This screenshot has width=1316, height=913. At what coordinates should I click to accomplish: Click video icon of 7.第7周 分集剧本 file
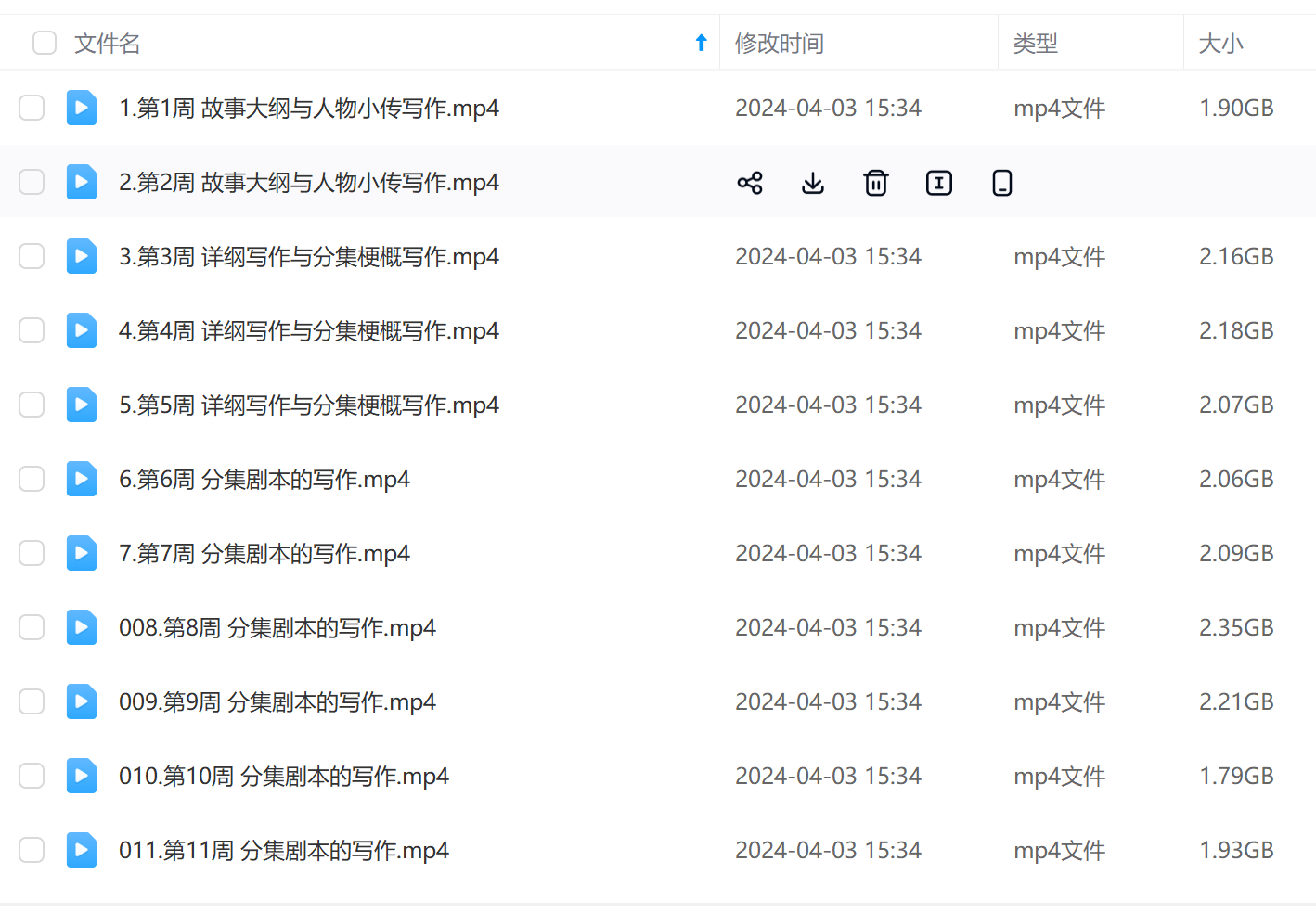82,553
